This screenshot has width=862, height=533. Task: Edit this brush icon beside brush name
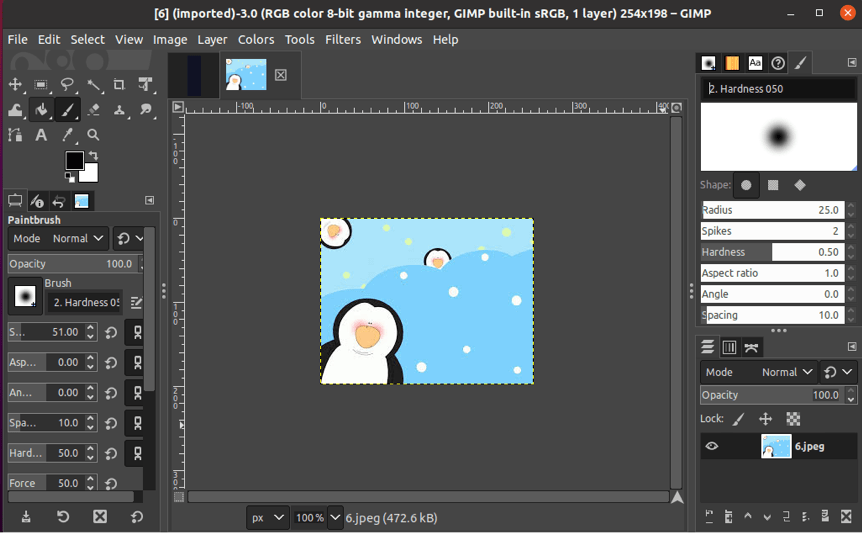tap(136, 302)
